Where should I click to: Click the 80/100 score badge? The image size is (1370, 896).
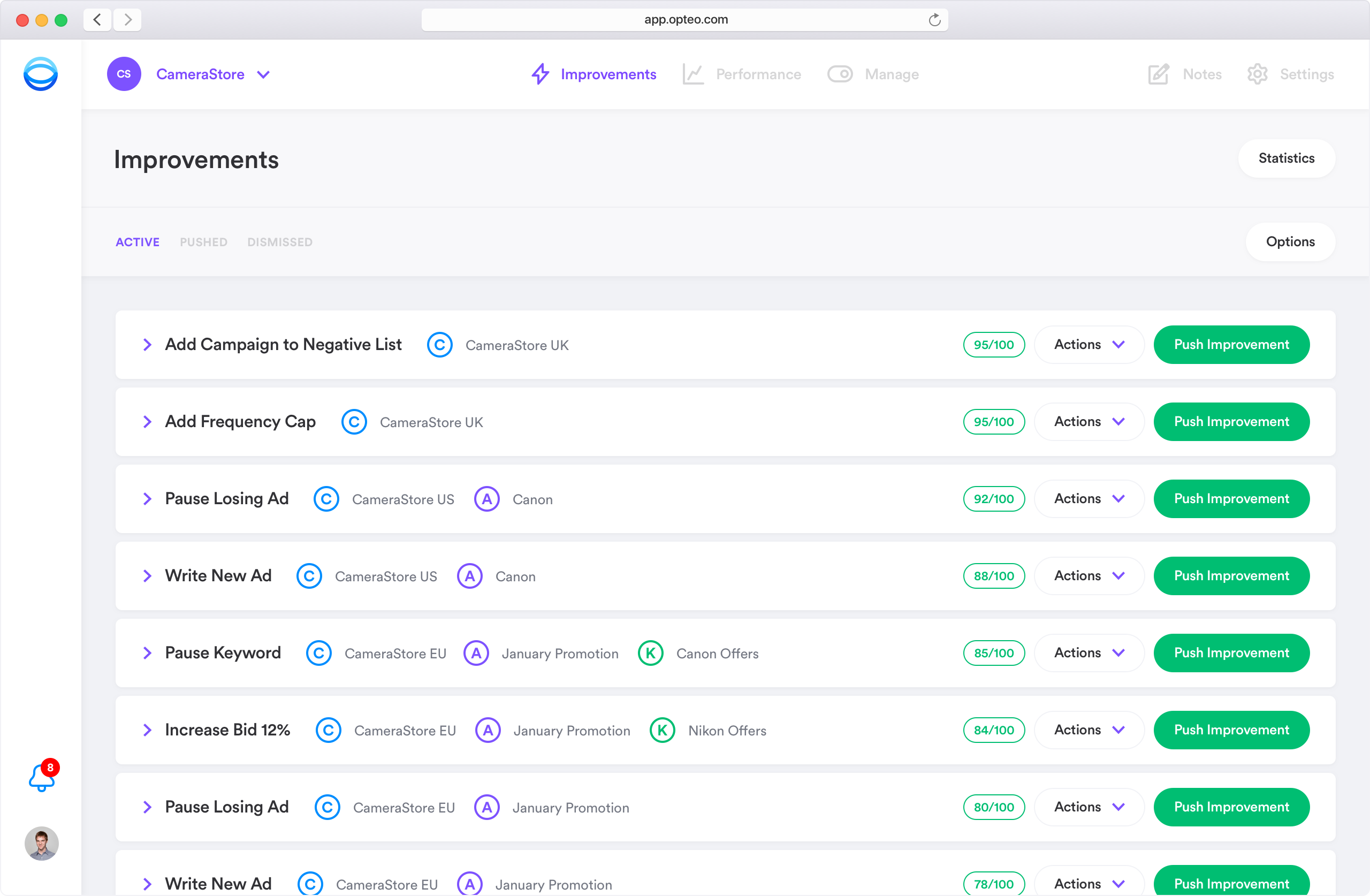tap(994, 807)
